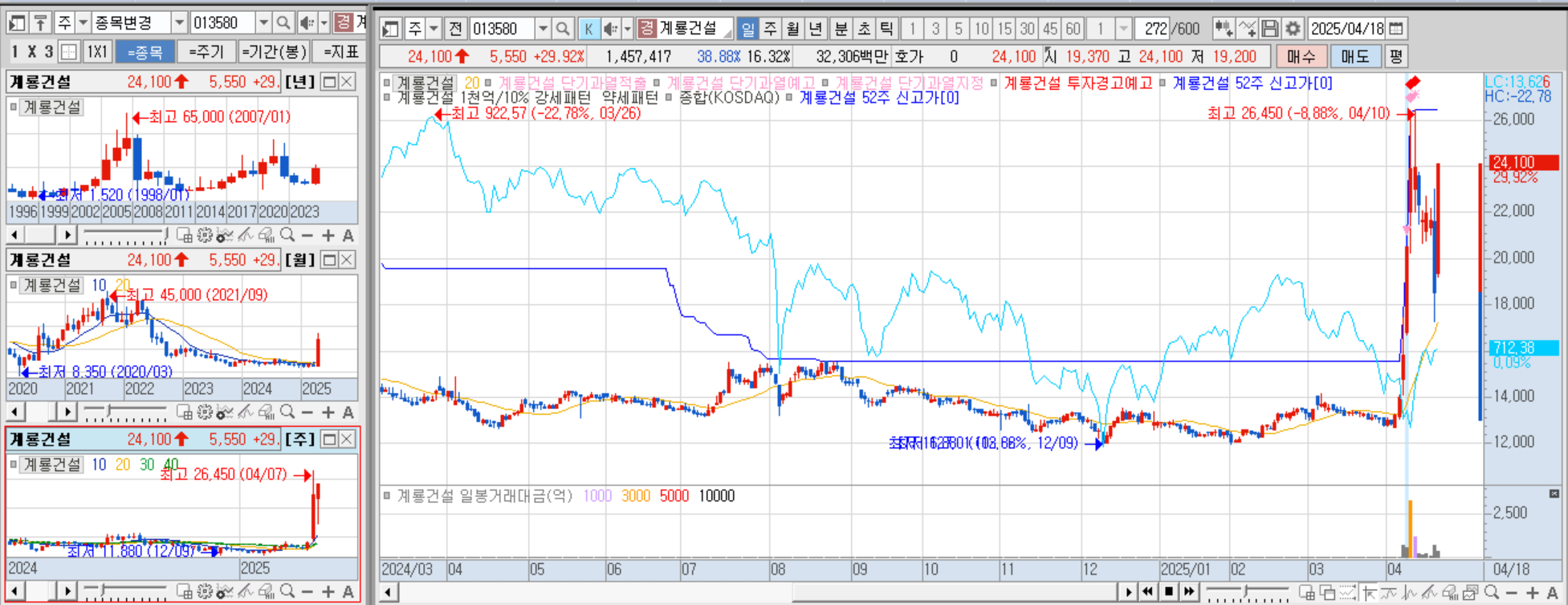This screenshot has height=605, width=1568.
Task: Click the panel layout icon at main toolbar left
Action: [x=391, y=29]
